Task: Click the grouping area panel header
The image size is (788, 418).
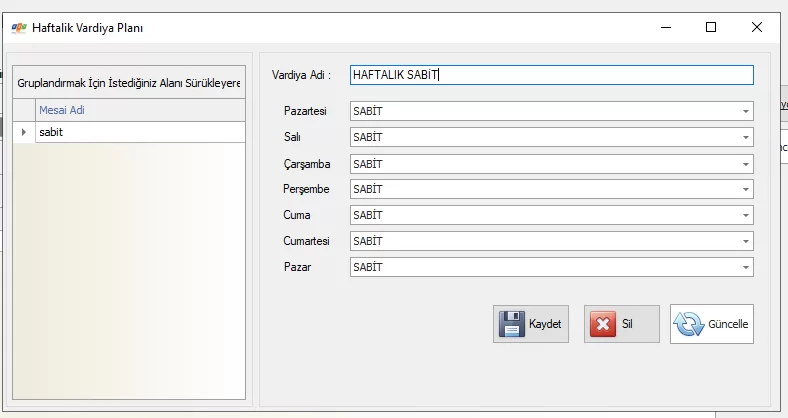Action: pyautogui.click(x=128, y=83)
